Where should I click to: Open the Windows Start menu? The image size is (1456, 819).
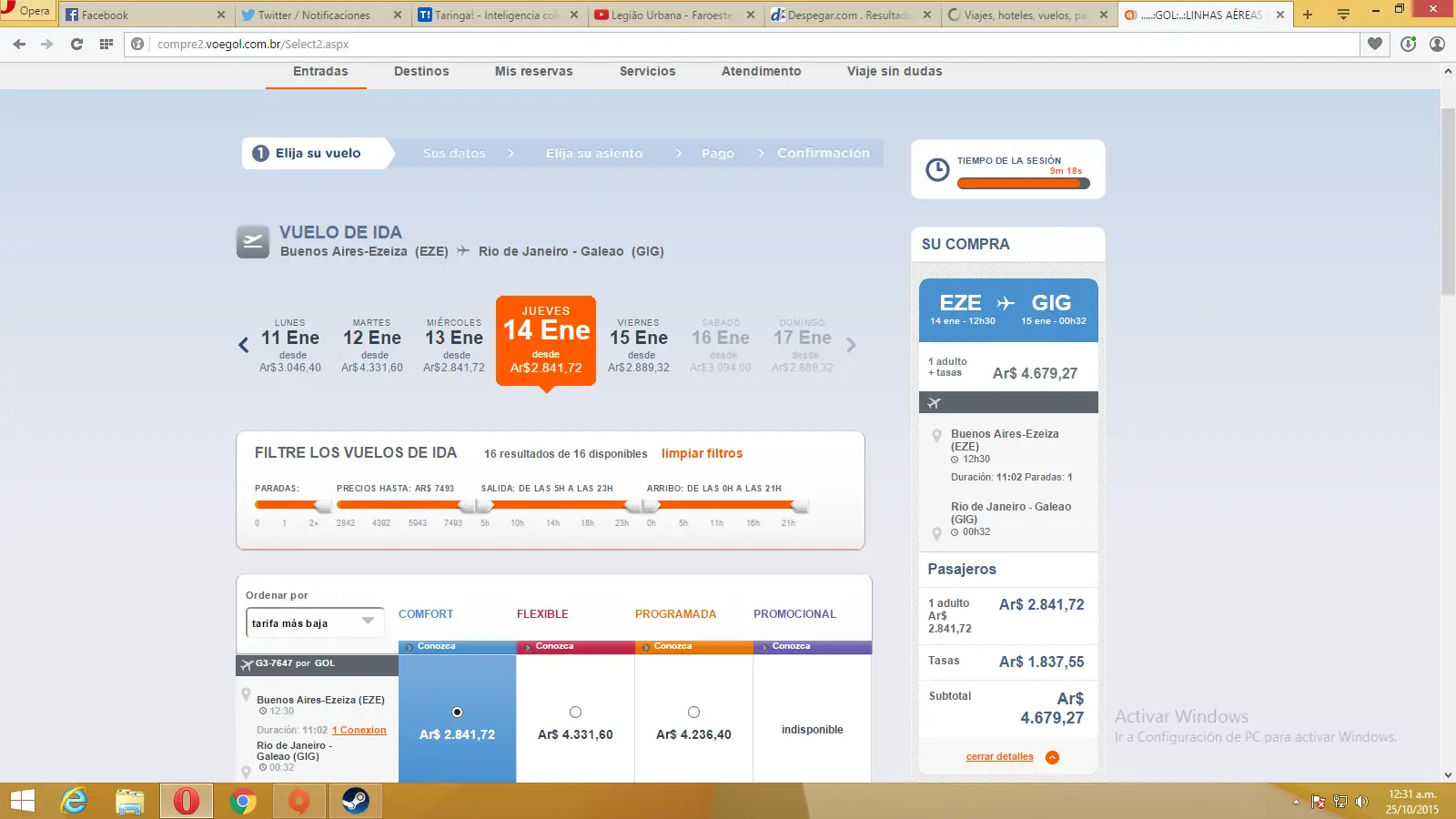click(x=22, y=801)
